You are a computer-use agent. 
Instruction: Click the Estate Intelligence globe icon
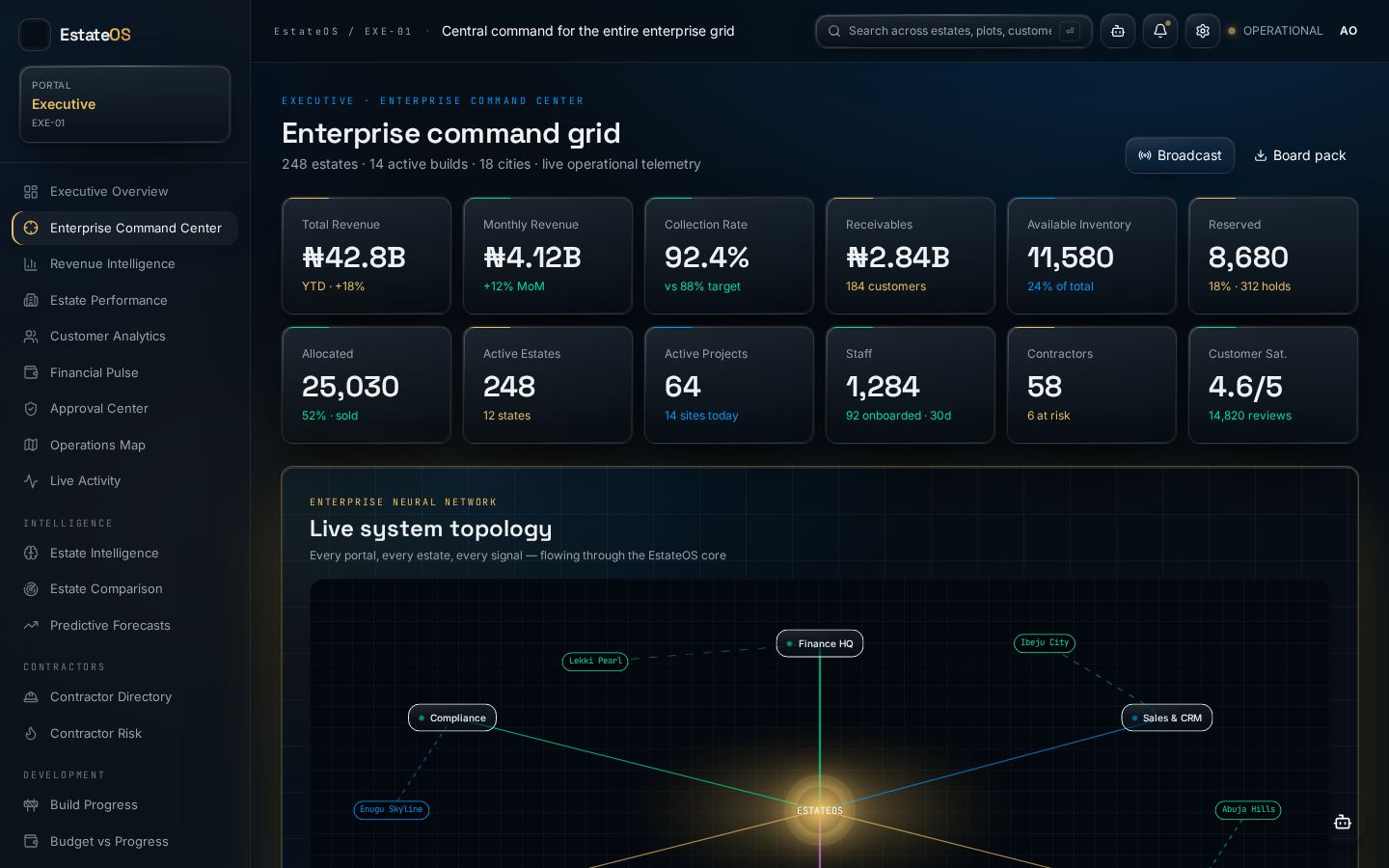(x=31, y=554)
